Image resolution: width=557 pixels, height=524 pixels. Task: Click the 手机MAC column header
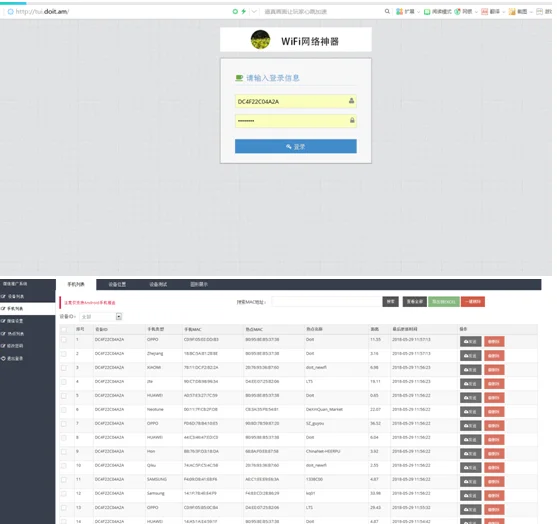tap(193, 329)
